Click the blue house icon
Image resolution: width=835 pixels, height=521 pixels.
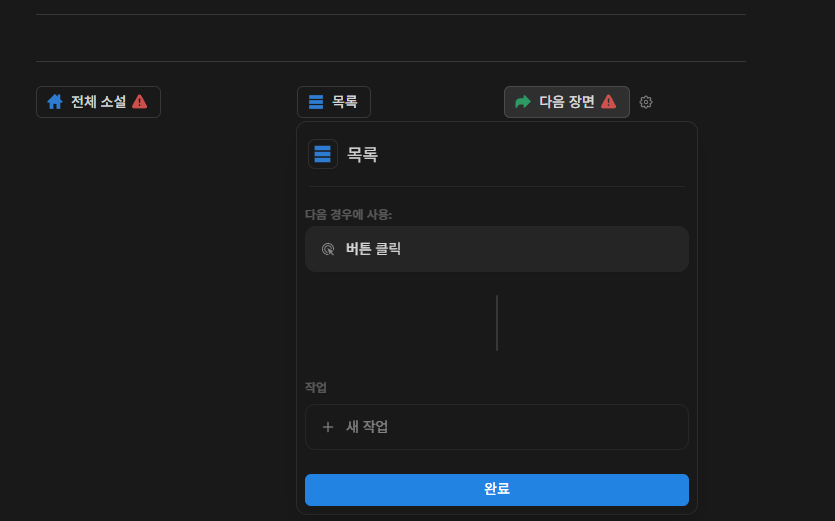(x=55, y=102)
